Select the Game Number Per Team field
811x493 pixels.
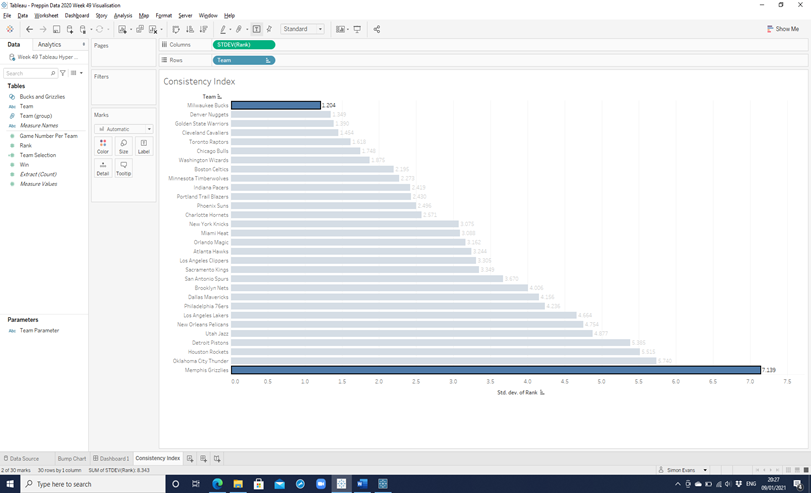(49, 136)
